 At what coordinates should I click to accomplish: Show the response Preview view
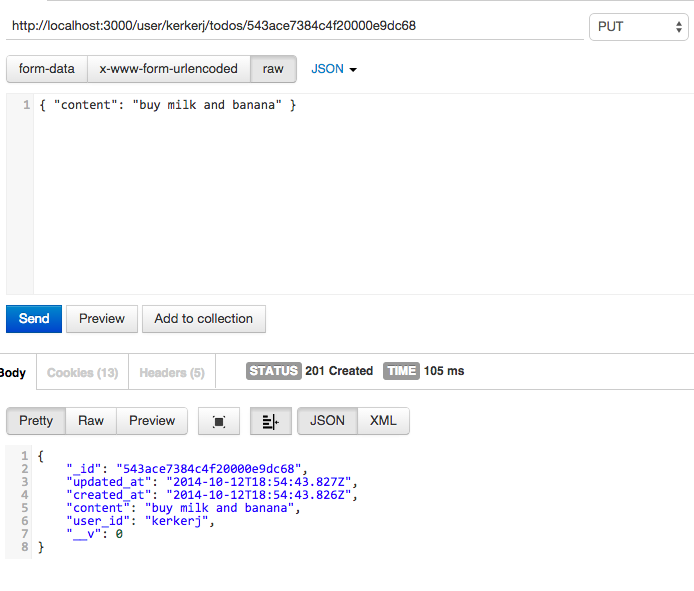[x=152, y=421]
